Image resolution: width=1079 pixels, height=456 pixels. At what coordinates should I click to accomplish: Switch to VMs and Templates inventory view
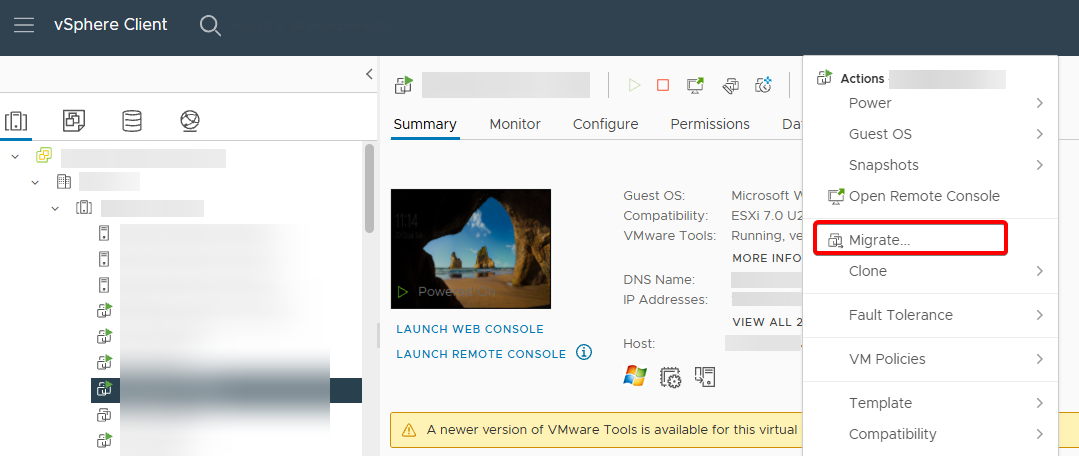click(x=74, y=121)
